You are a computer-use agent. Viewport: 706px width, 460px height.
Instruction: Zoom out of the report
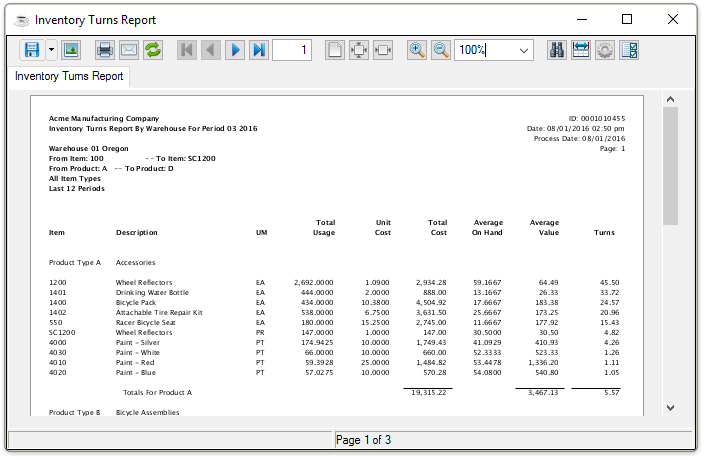(441, 50)
